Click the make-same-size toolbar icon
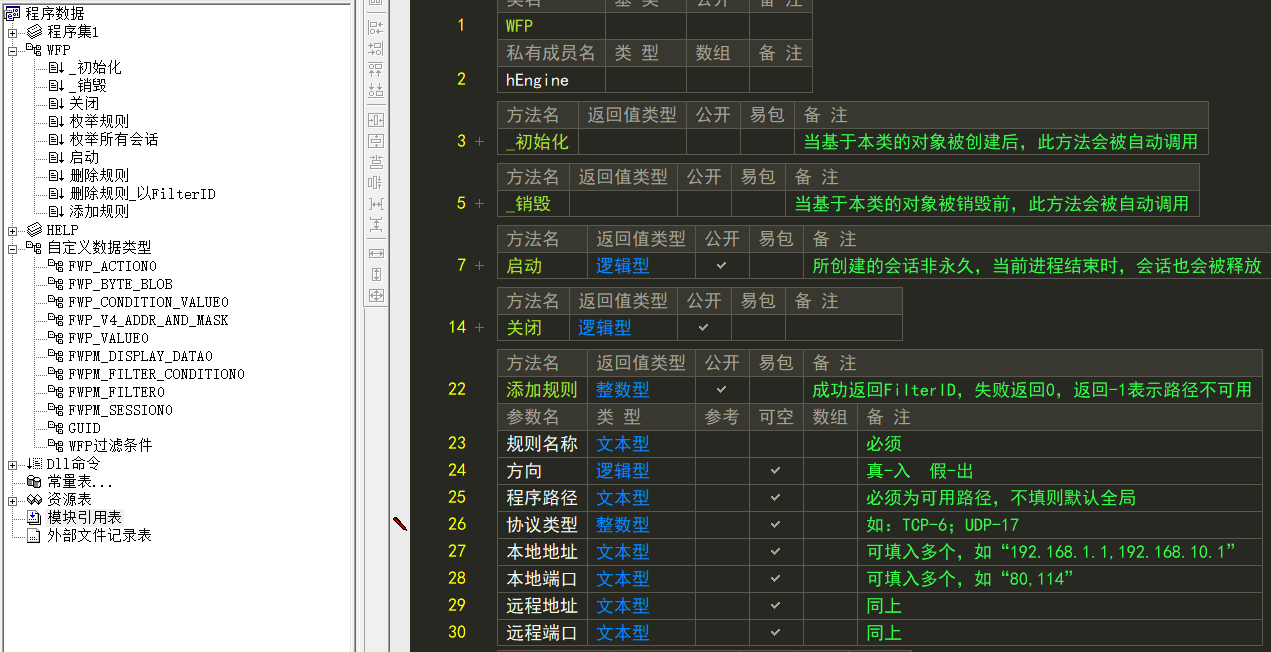Viewport: 1271px width, 652px height. point(376,295)
